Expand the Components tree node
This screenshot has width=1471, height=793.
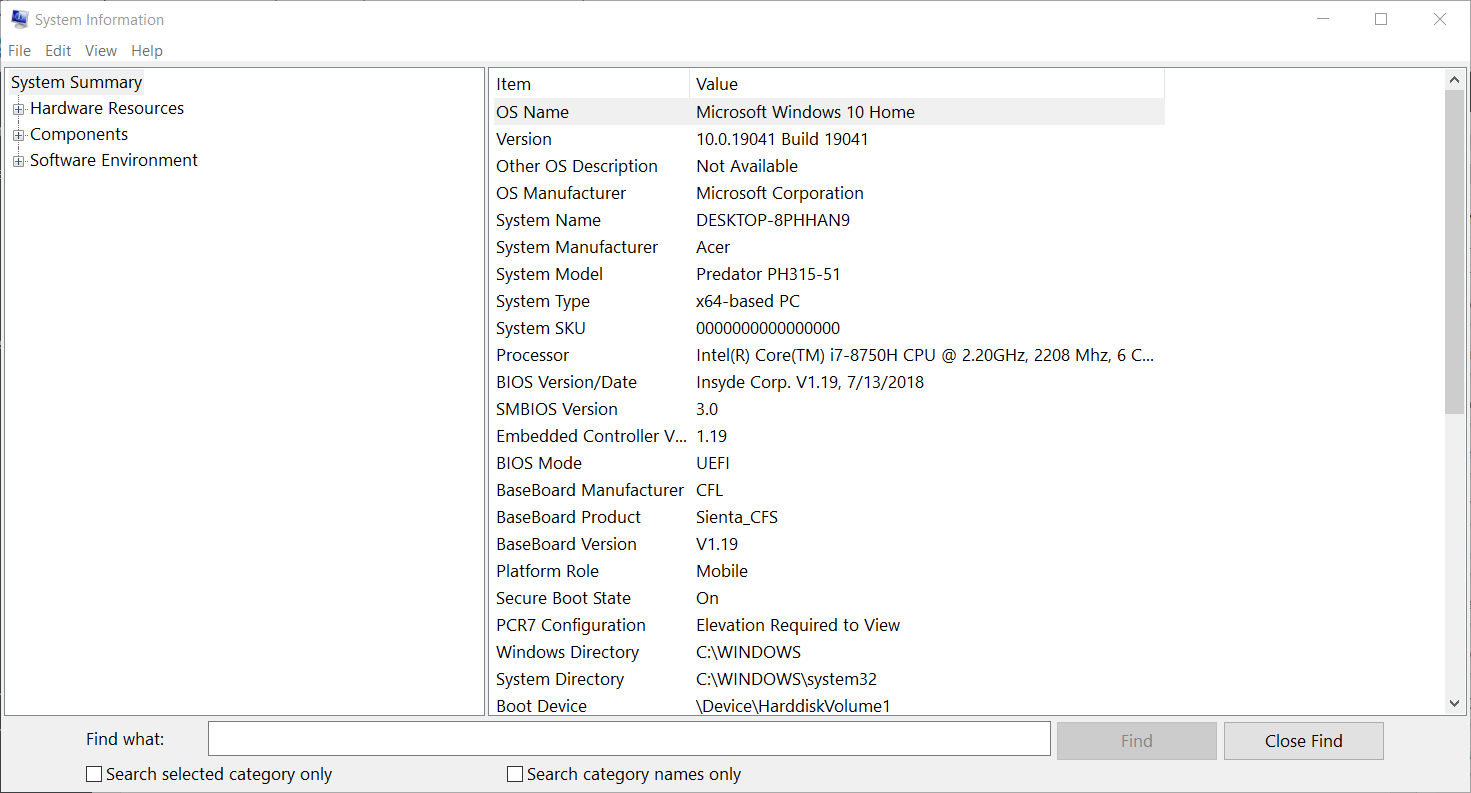pyautogui.click(x=18, y=134)
